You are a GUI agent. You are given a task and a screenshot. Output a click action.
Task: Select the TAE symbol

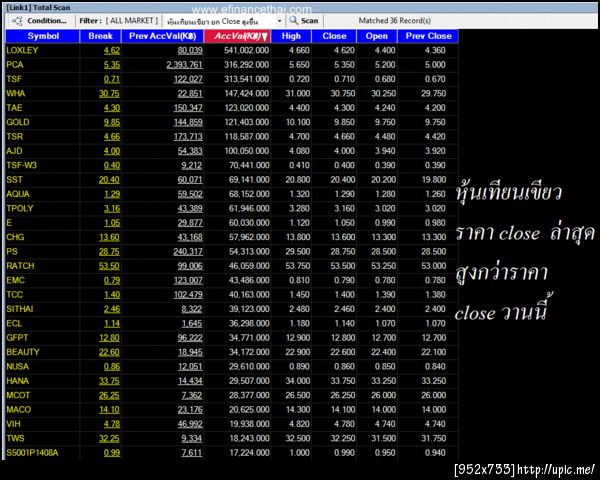pos(14,108)
